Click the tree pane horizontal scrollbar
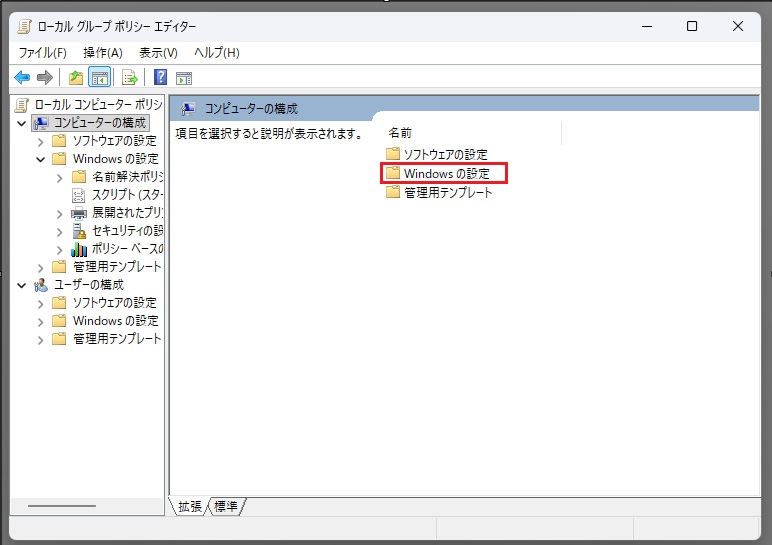The height and width of the screenshot is (545, 772). click(x=62, y=506)
